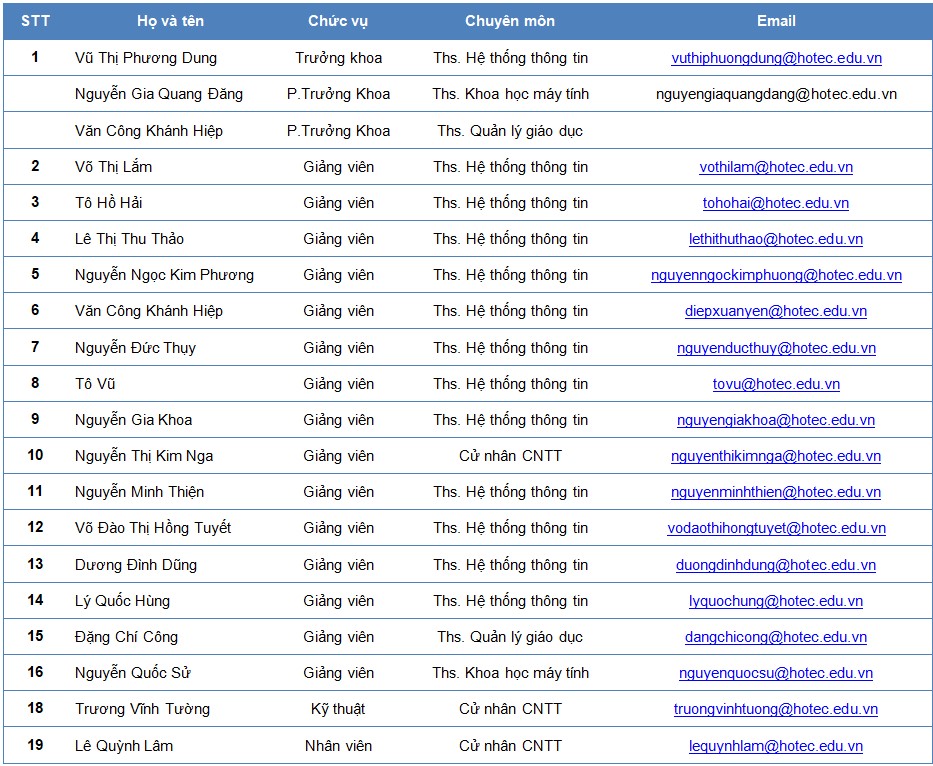
Task: Open the lyquochung@hotec.edu.vn email link
Action: pyautogui.click(x=776, y=601)
